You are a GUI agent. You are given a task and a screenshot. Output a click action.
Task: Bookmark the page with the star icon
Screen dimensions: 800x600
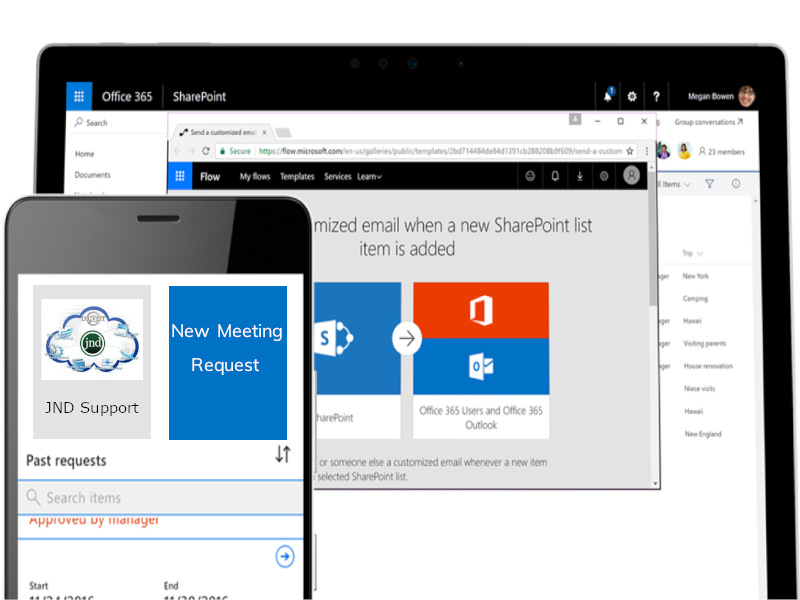[x=630, y=151]
